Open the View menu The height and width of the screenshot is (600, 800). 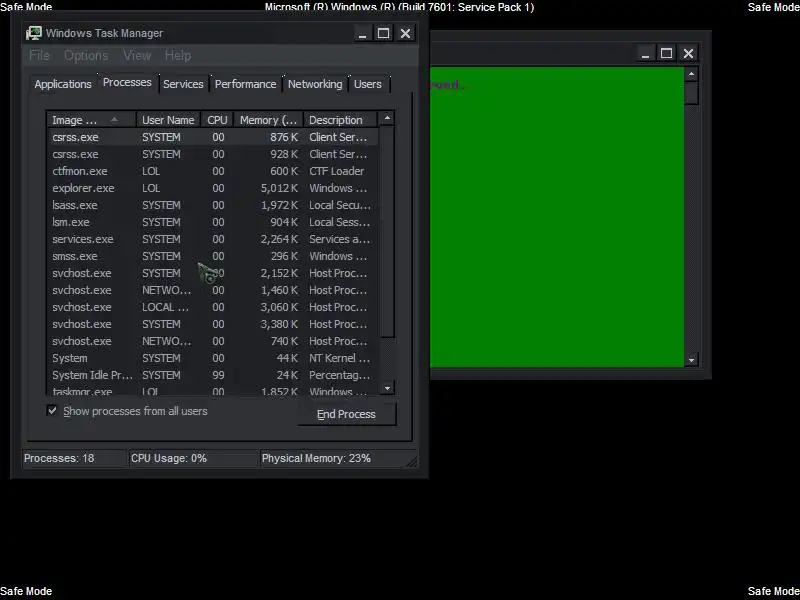(x=137, y=55)
